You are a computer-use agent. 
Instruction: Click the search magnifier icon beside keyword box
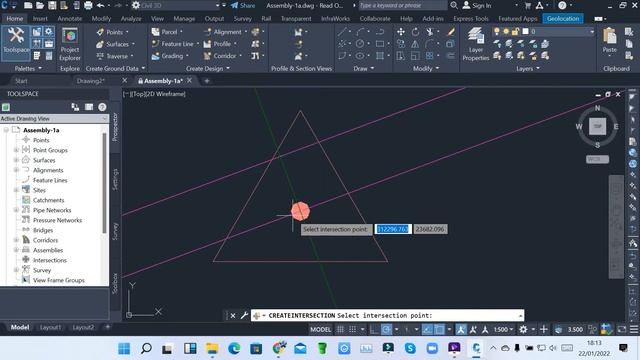click(x=453, y=5)
